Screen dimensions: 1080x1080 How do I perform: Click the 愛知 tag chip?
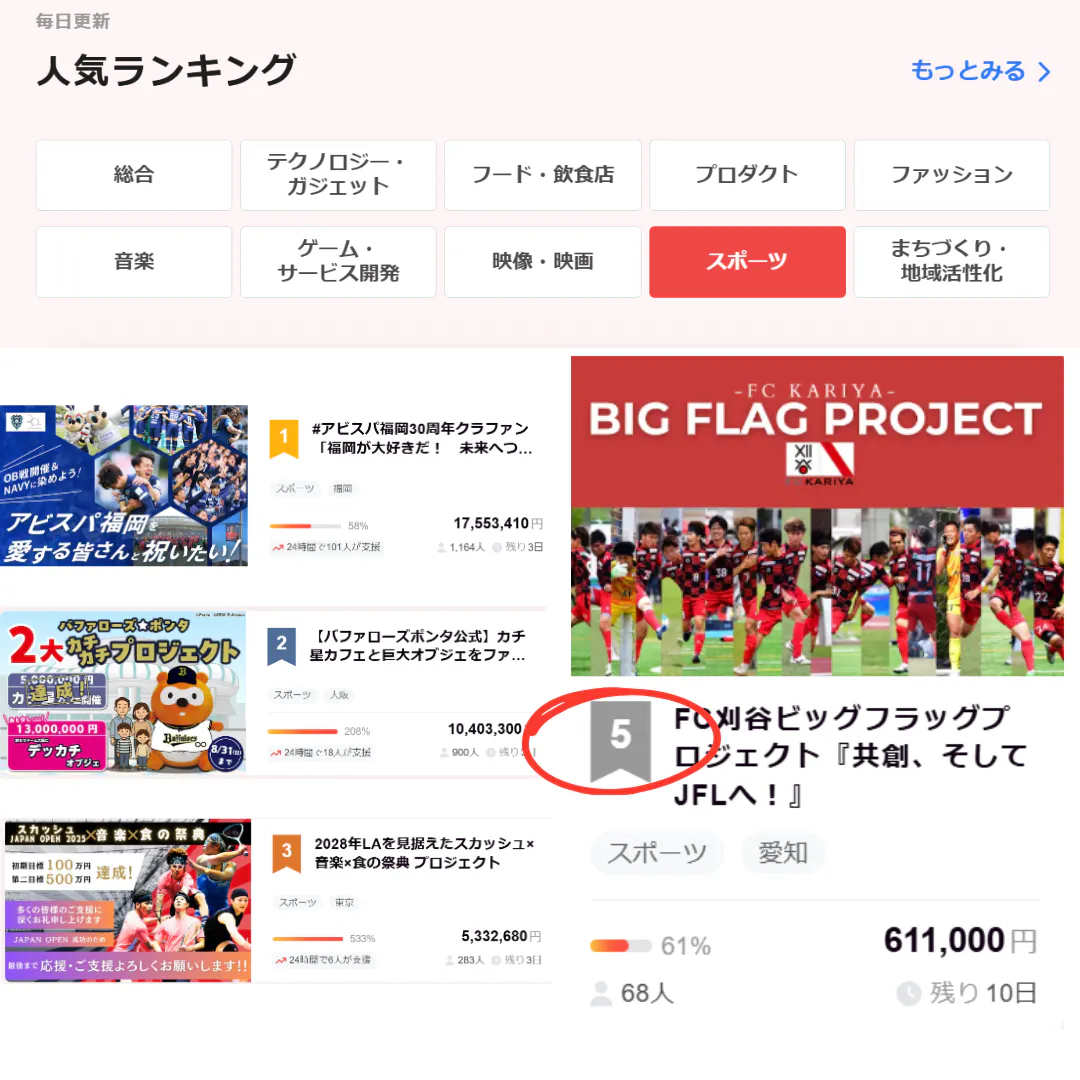783,853
